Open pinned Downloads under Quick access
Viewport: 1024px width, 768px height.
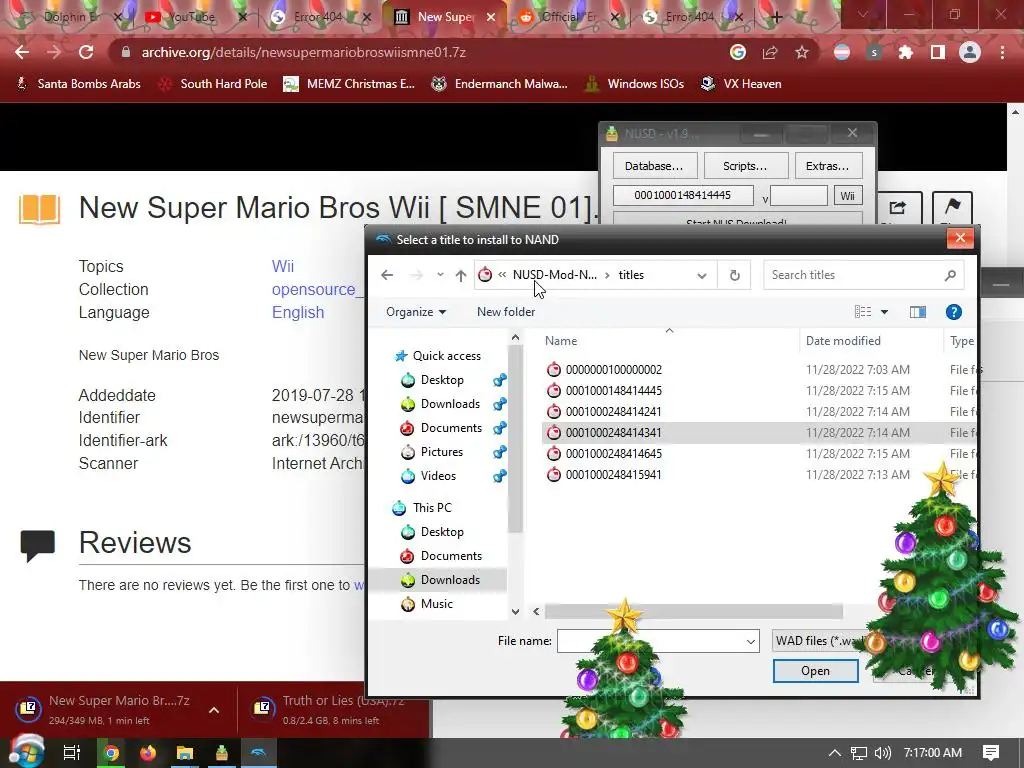coord(450,404)
